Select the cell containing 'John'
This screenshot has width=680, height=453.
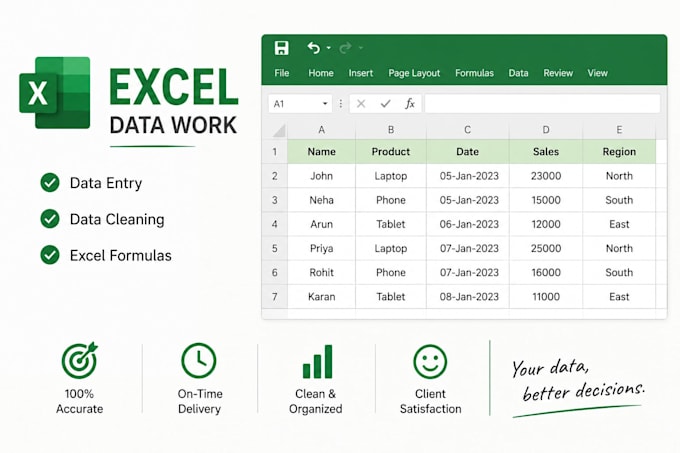point(321,176)
